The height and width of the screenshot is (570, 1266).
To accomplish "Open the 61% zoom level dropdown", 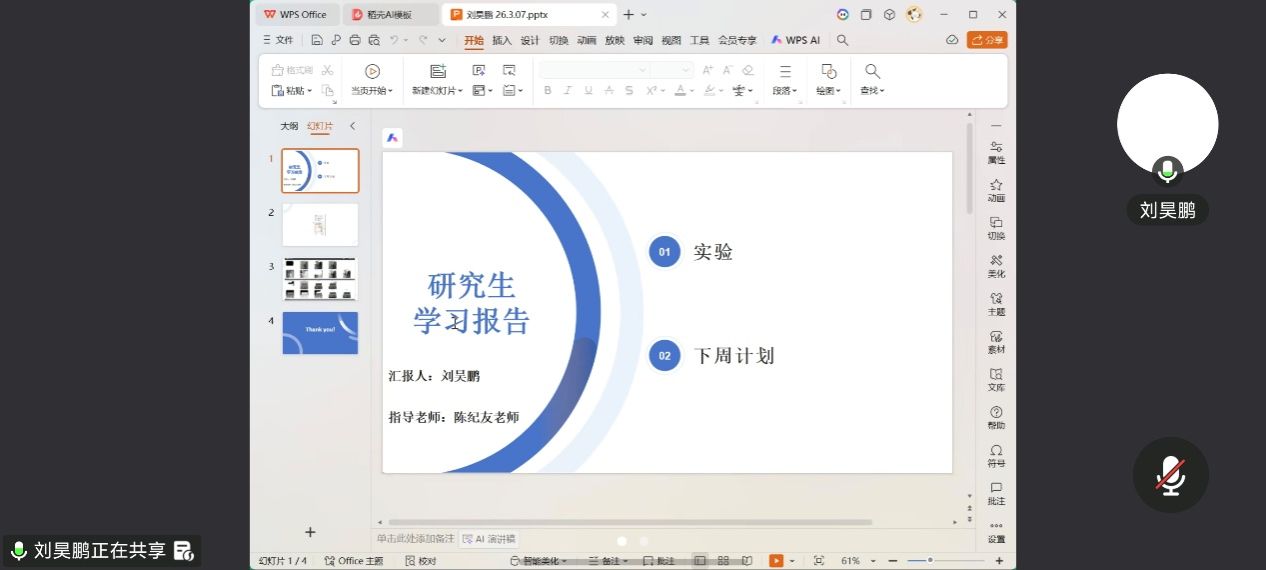I will [x=856, y=561].
